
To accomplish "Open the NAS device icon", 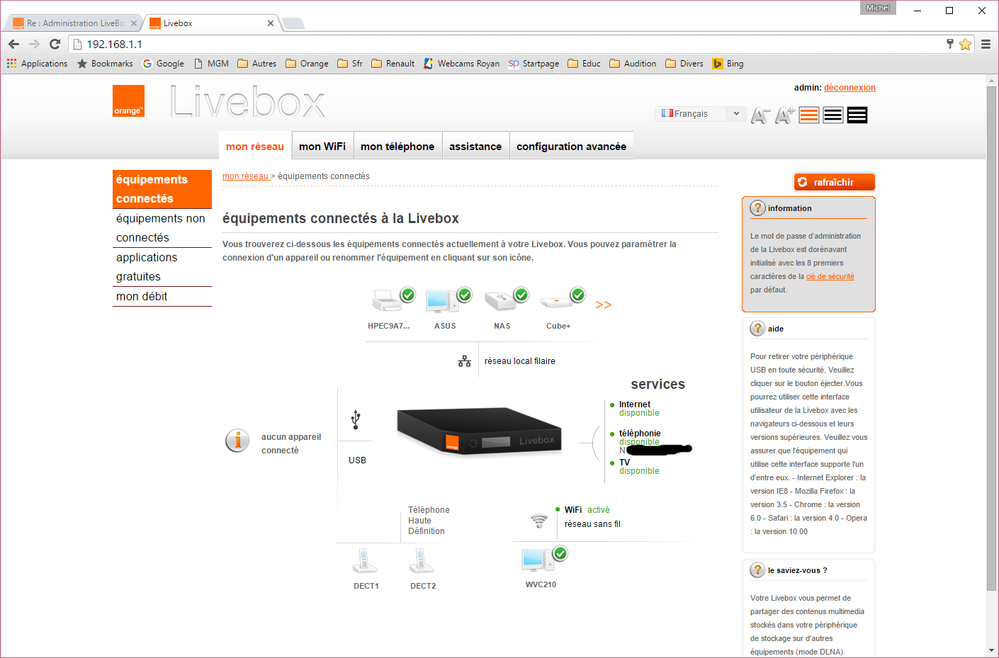I will click(501, 300).
